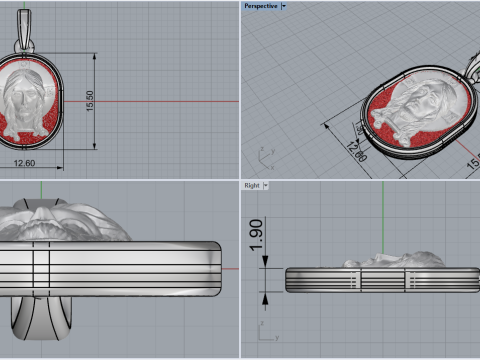This screenshot has height=360, width=480.
Task: Select the 12.60 dimension in Perspective viewport
Action: tap(357, 151)
